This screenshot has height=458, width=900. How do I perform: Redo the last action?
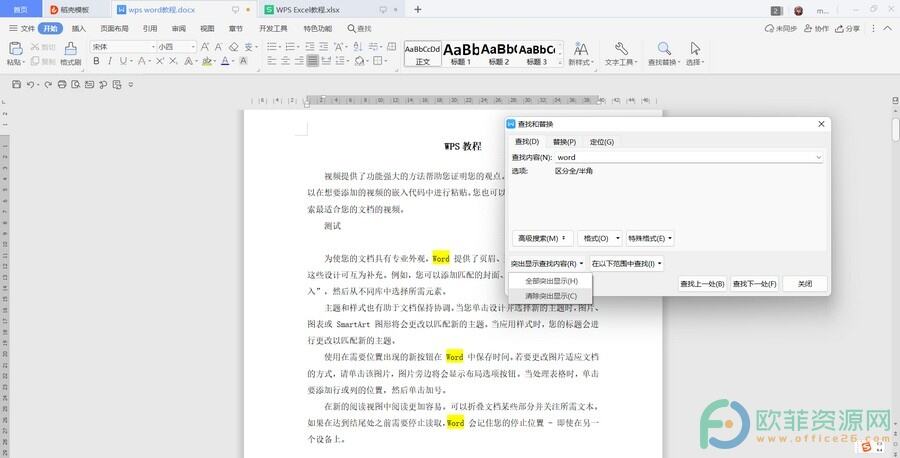[48, 84]
